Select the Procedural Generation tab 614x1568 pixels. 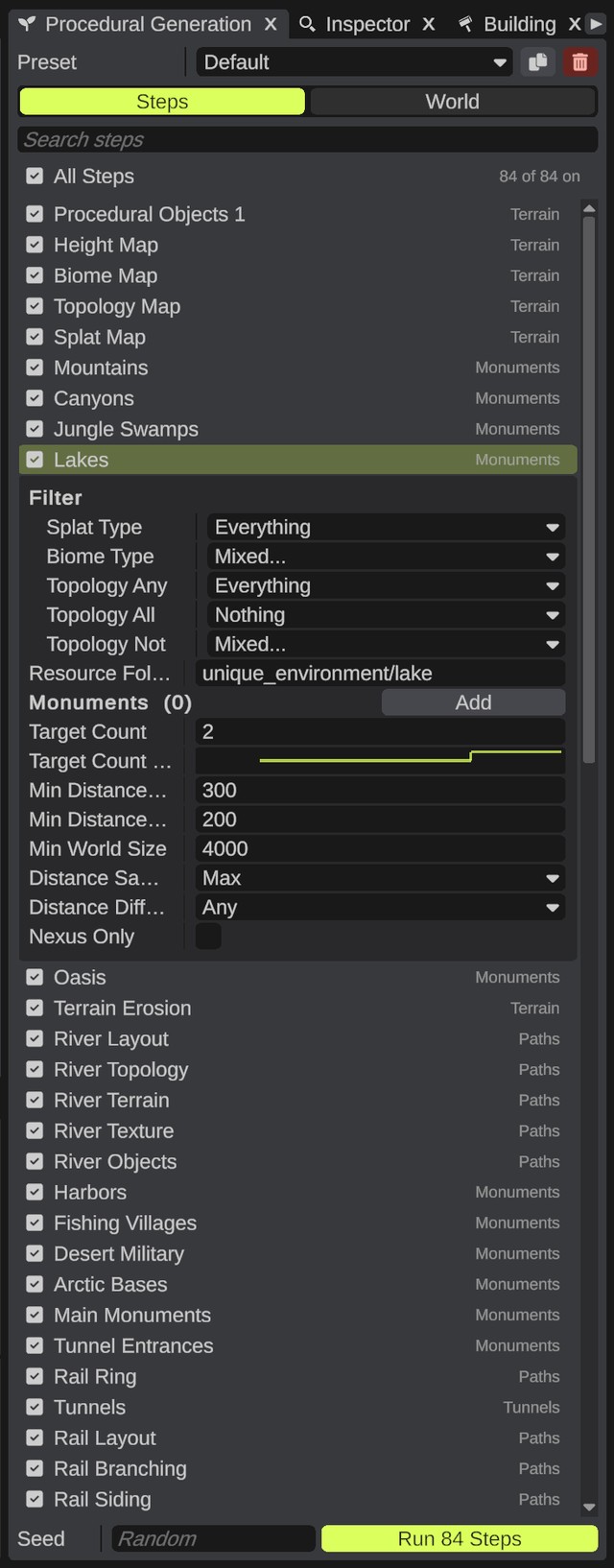(x=148, y=24)
